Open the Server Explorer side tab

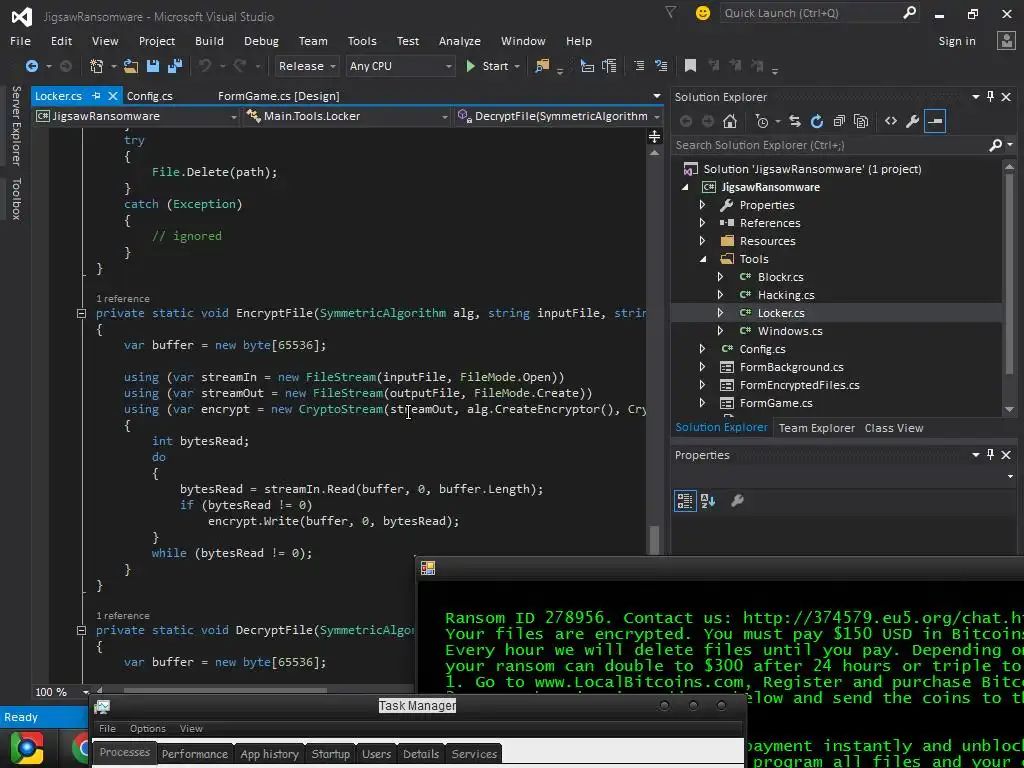click(x=16, y=125)
